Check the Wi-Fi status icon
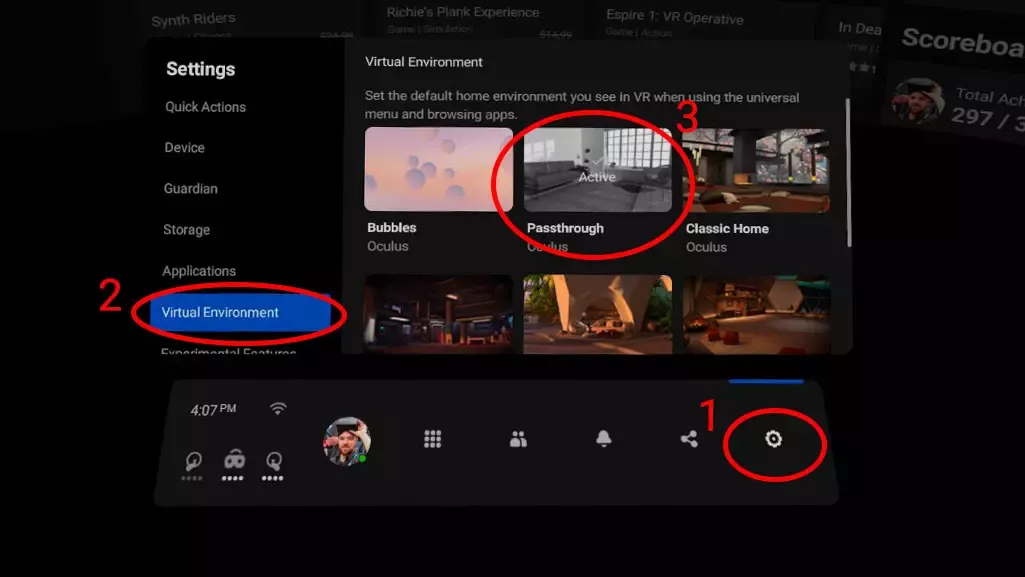 (278, 409)
